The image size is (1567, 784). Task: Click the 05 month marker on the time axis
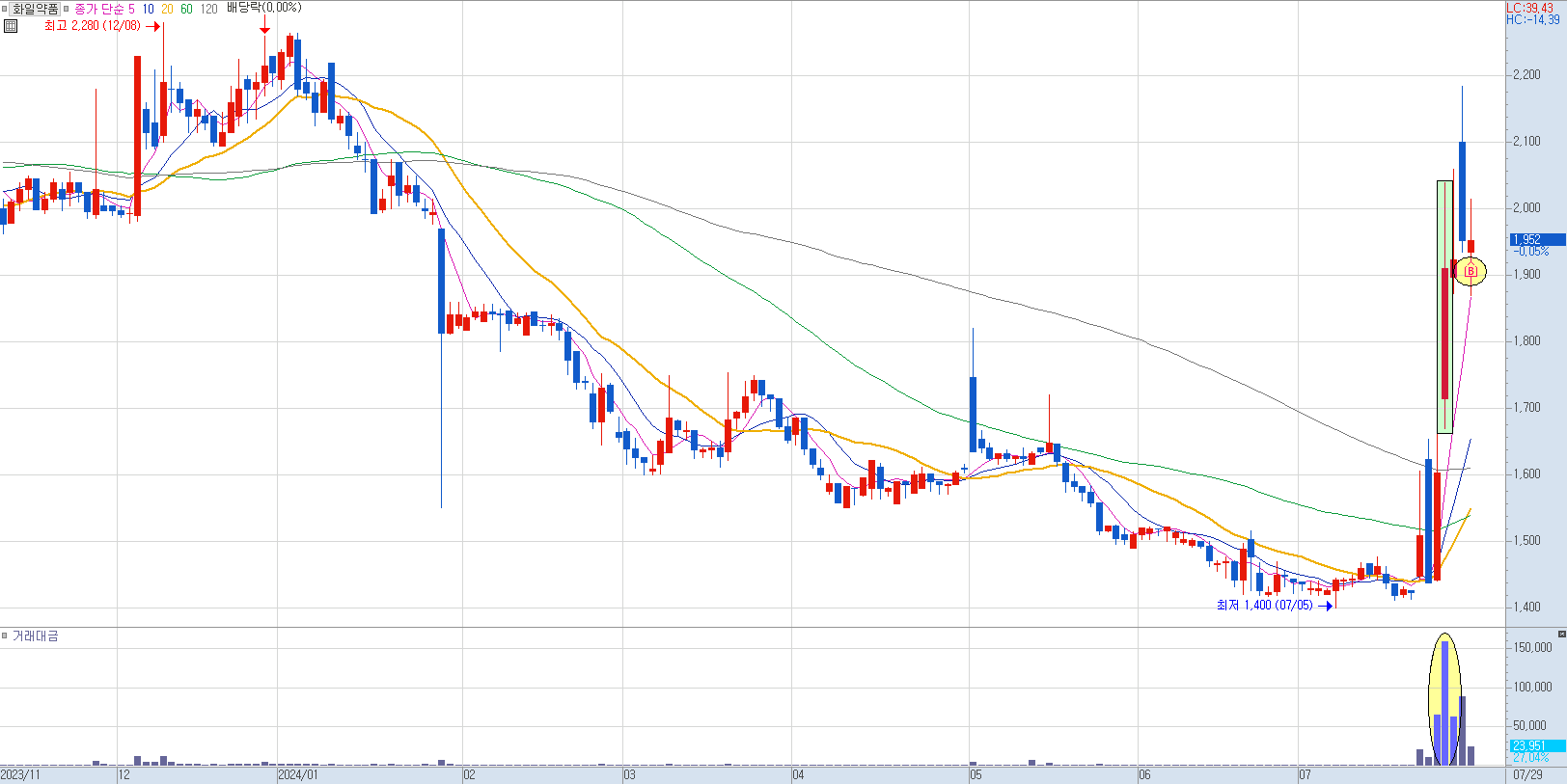[x=976, y=774]
